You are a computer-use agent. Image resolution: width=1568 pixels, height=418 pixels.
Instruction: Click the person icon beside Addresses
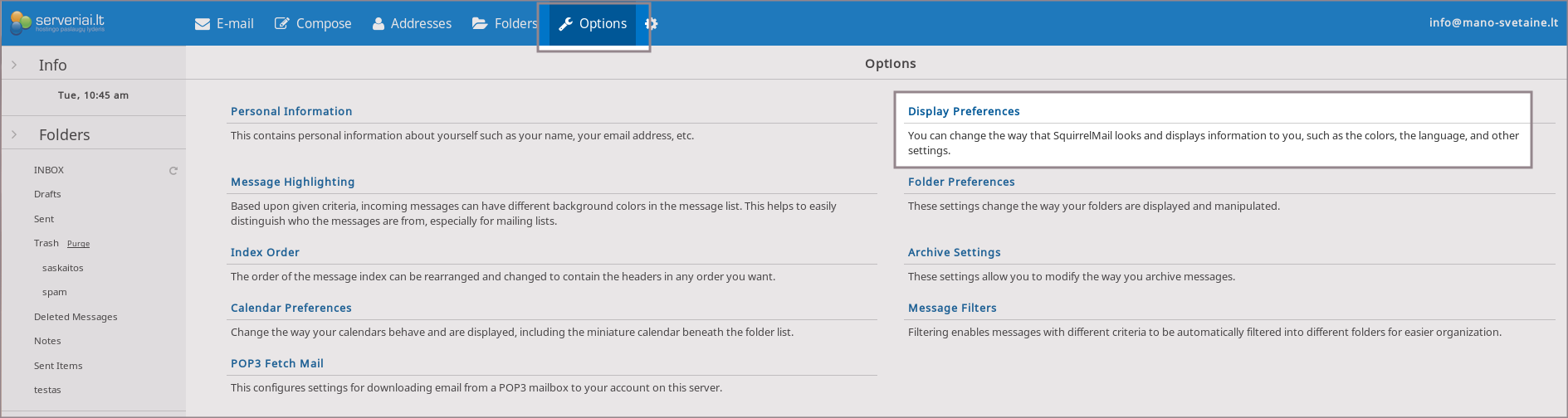tap(379, 24)
